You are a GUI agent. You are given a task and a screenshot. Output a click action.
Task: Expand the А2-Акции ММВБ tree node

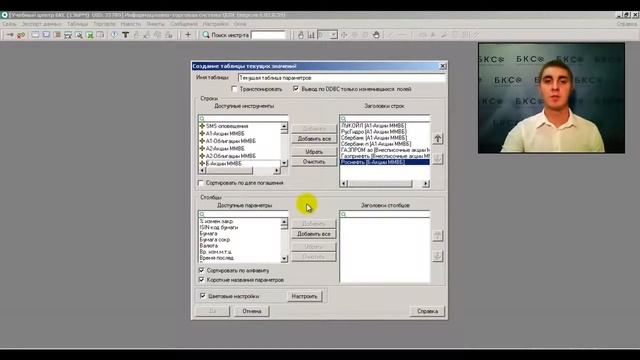point(202,149)
